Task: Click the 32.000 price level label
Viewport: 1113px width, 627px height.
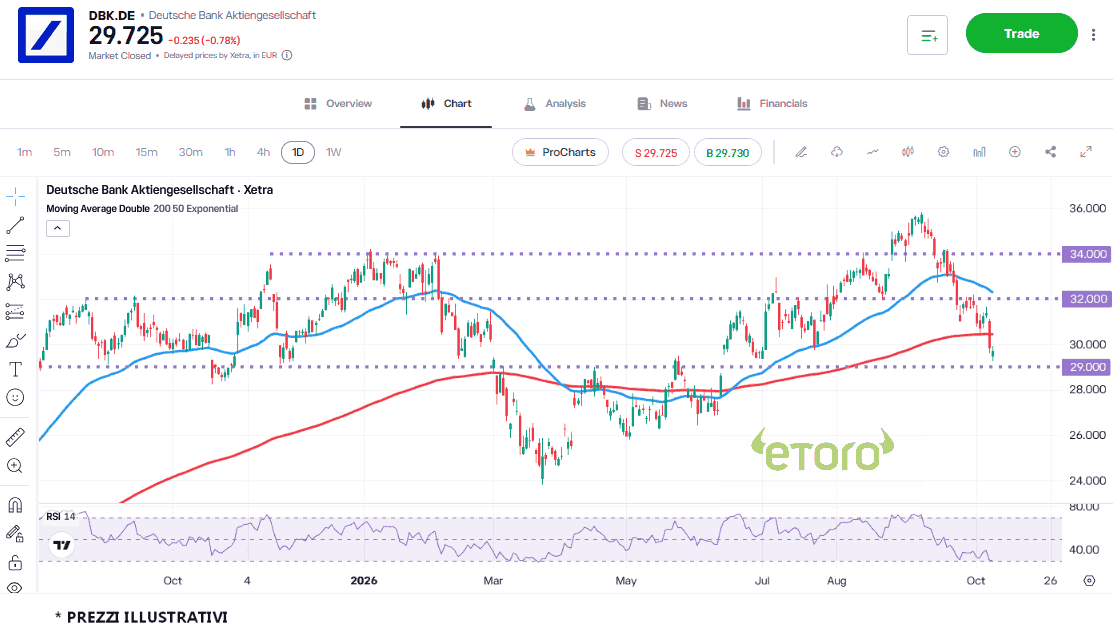Action: [1086, 299]
